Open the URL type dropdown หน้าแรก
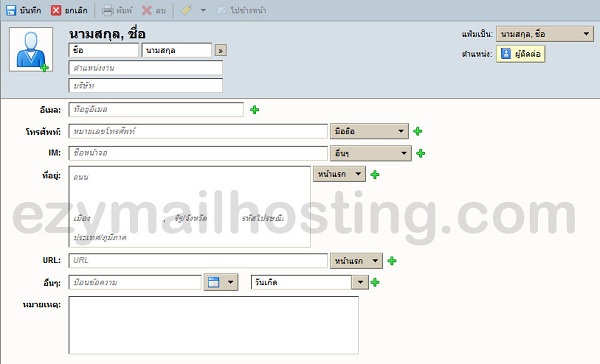 pyautogui.click(x=356, y=261)
